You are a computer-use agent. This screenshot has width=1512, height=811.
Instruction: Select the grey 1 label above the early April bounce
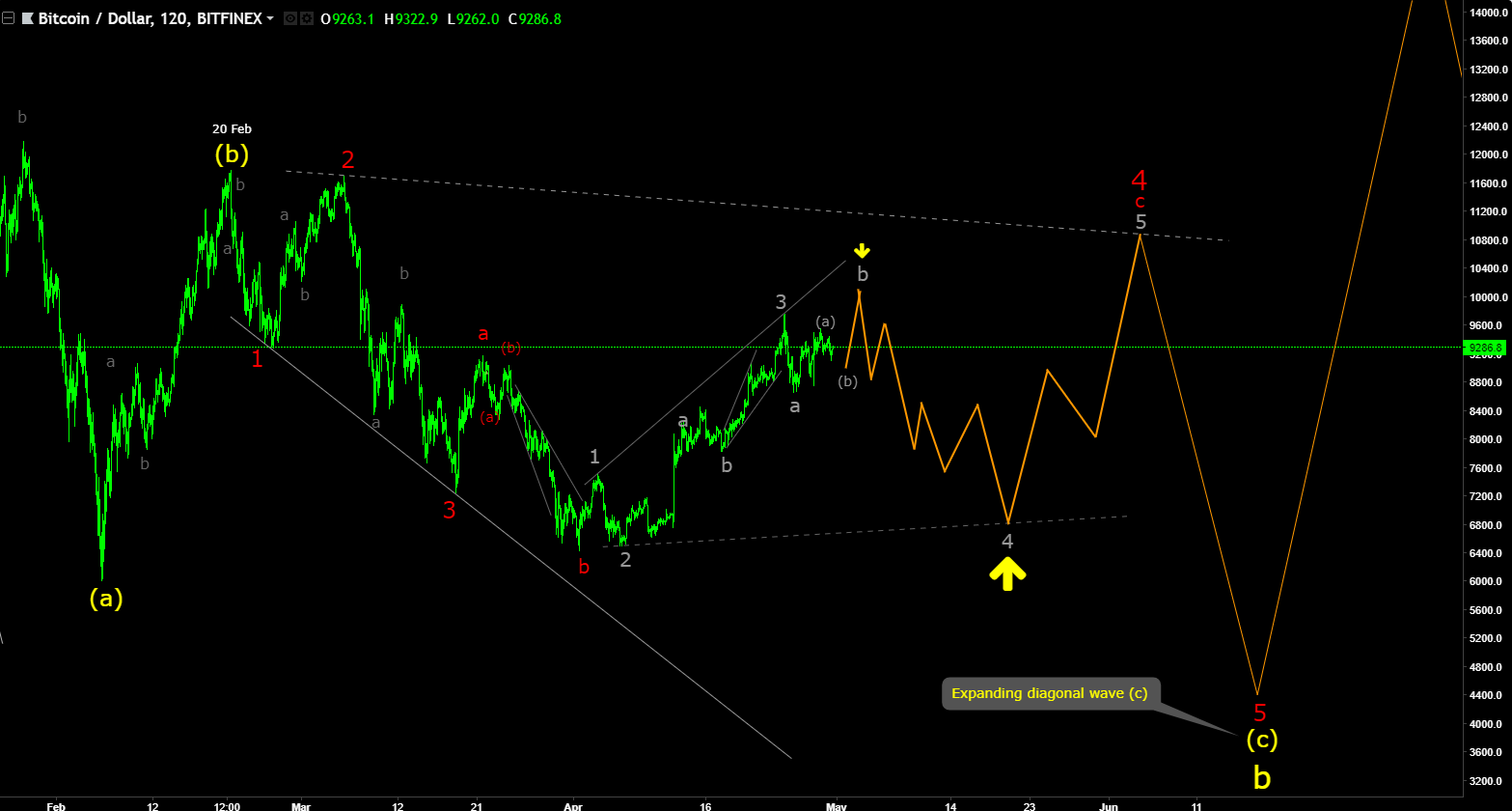tap(594, 457)
